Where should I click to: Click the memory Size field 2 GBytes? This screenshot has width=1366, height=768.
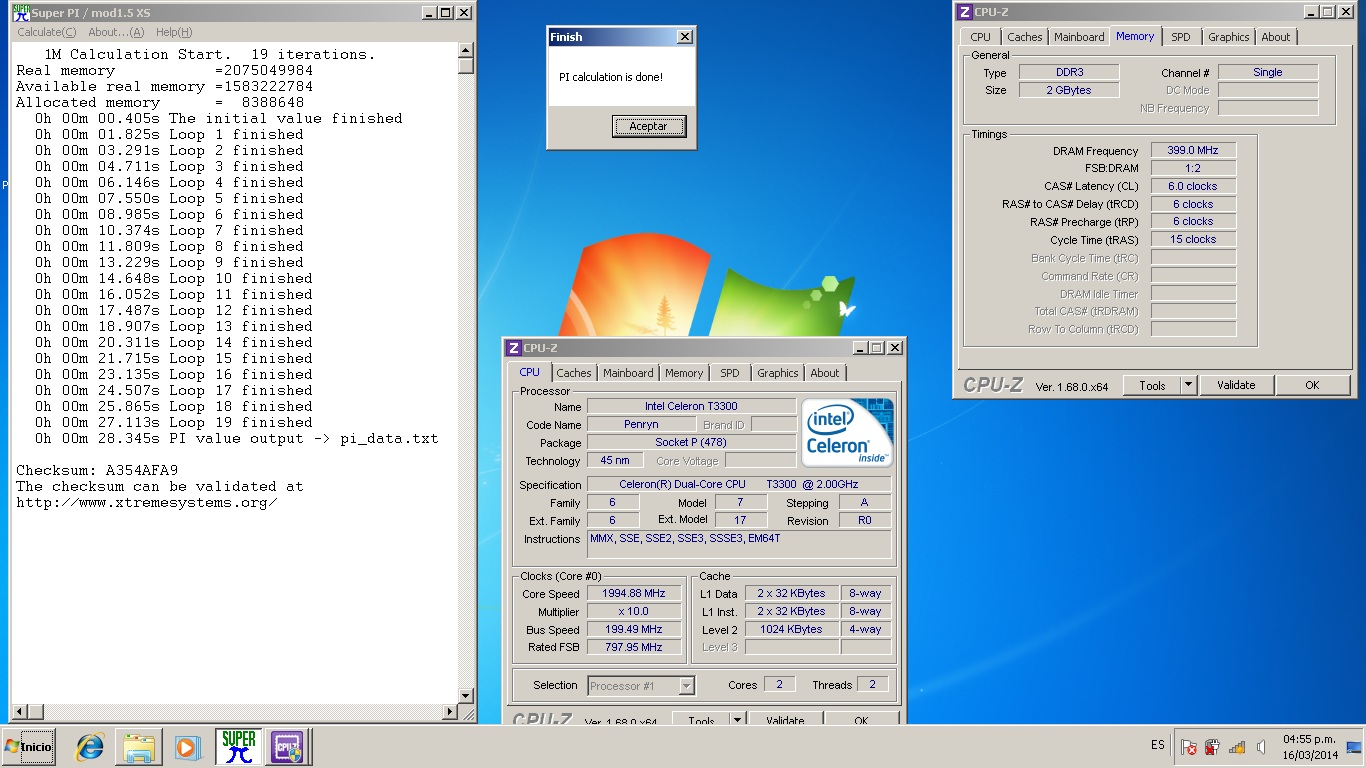pyautogui.click(x=1069, y=90)
